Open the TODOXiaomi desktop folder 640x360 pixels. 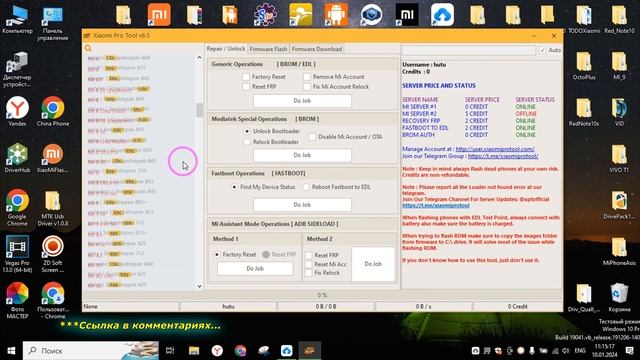[x=584, y=19]
